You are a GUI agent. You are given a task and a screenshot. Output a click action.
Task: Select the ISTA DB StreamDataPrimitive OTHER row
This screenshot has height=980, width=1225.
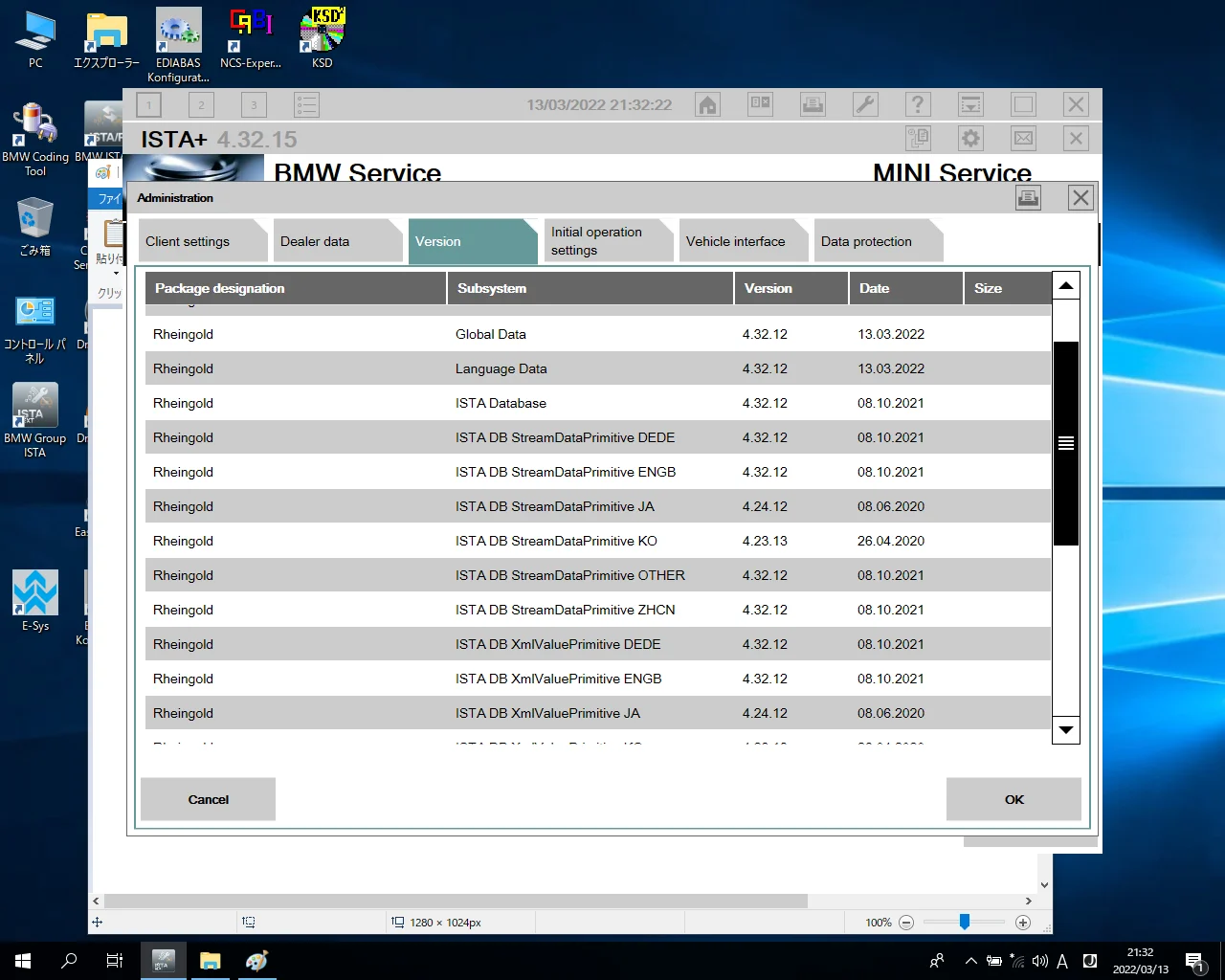point(598,575)
